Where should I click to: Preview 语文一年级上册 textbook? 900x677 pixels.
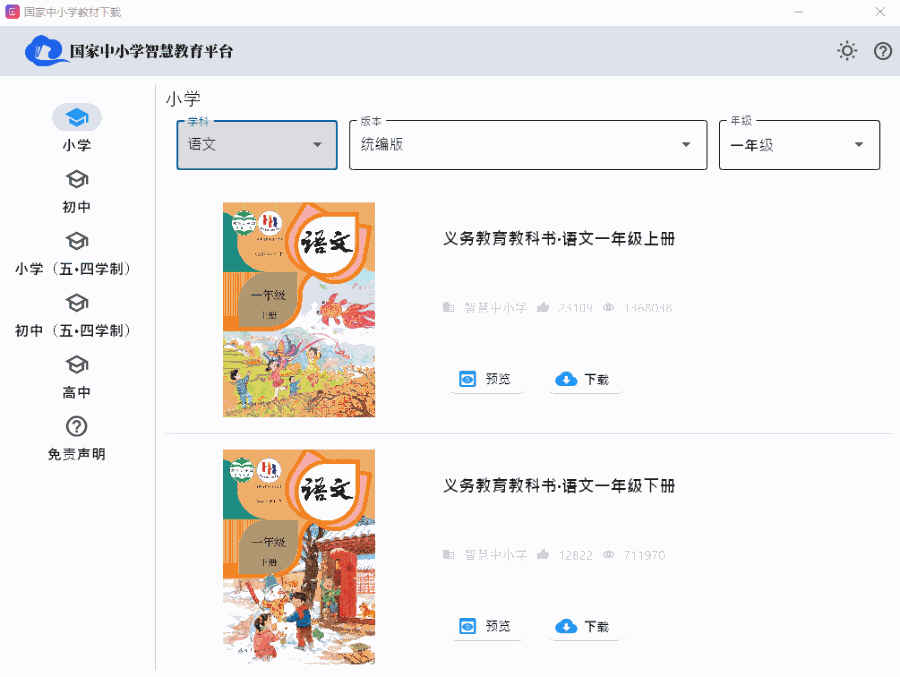coord(487,379)
